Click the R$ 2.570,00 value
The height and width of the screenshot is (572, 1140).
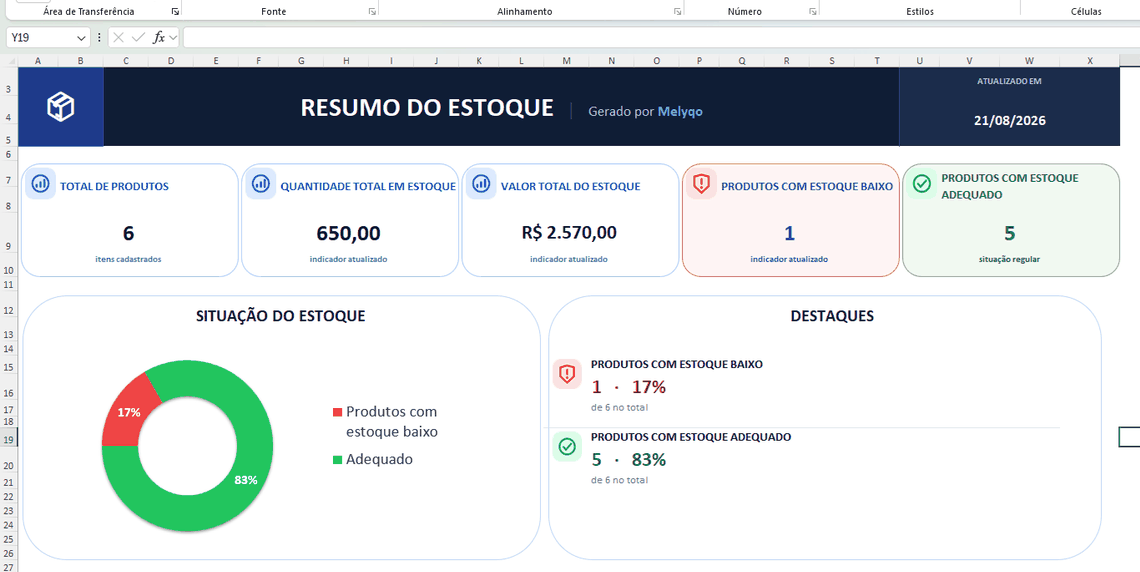[569, 233]
